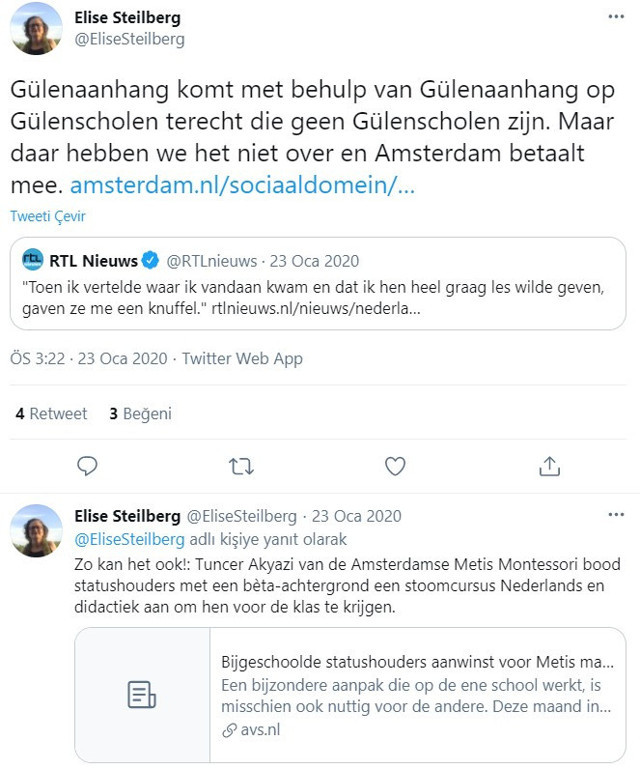The height and width of the screenshot is (769, 640).
Task: View the 3 Beğeni likes list
Action: point(140,413)
